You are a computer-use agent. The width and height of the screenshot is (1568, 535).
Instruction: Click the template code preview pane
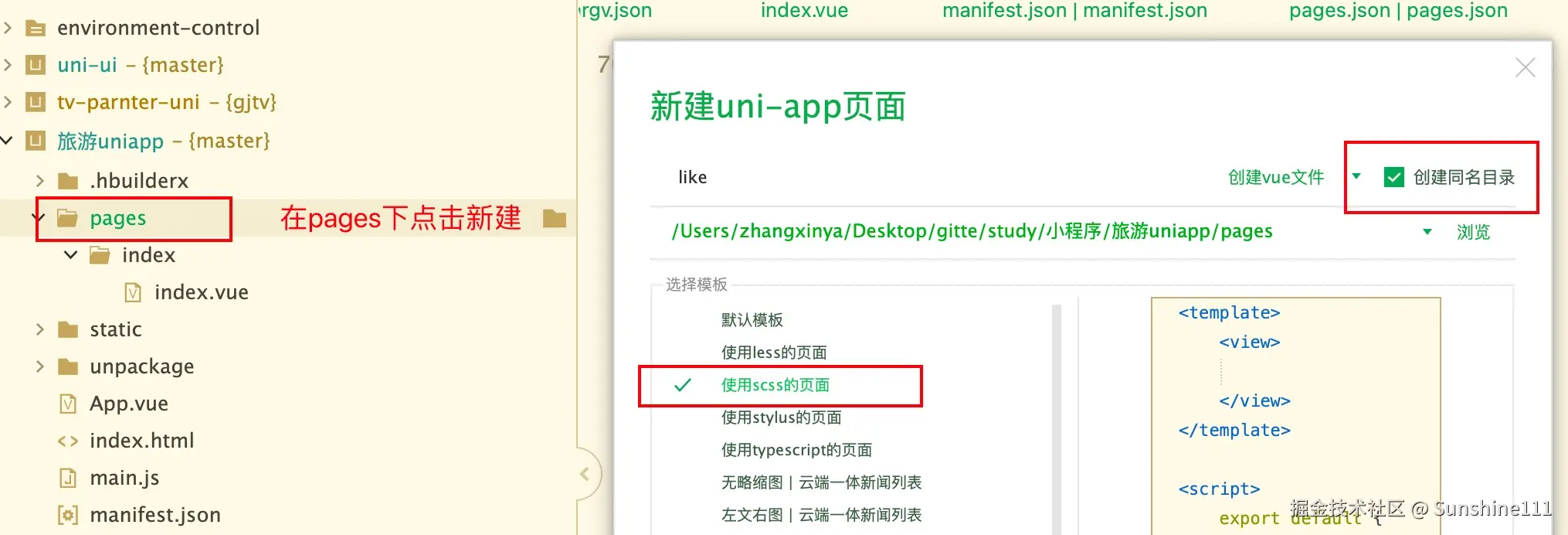(1295, 416)
